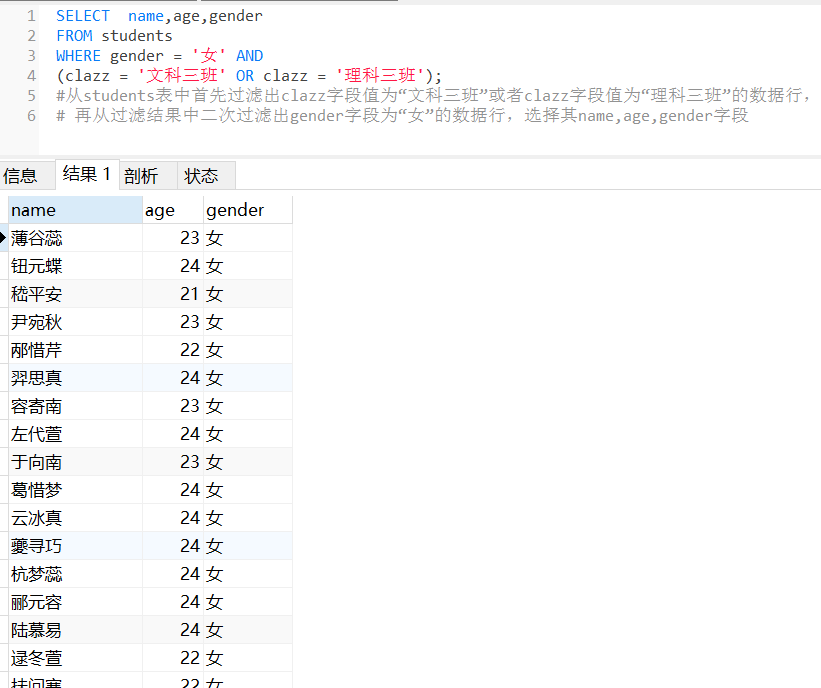Click line number 1 in the editor gutter
This screenshot has width=821, height=688.
point(31,16)
